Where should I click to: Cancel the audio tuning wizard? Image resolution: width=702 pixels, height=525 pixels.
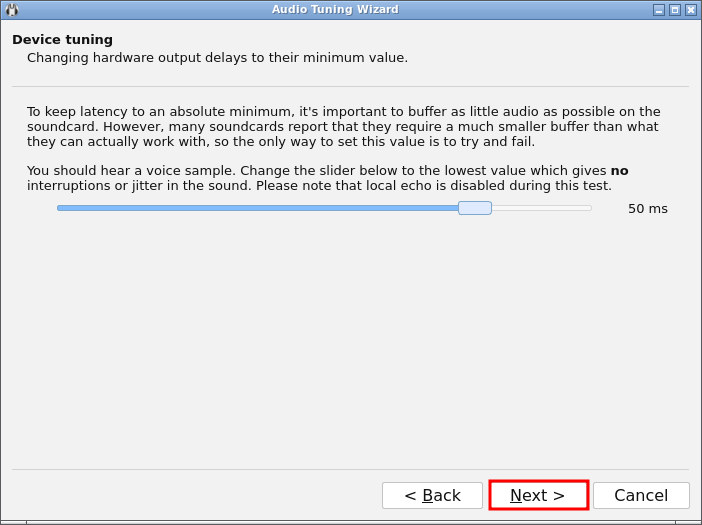click(x=641, y=495)
